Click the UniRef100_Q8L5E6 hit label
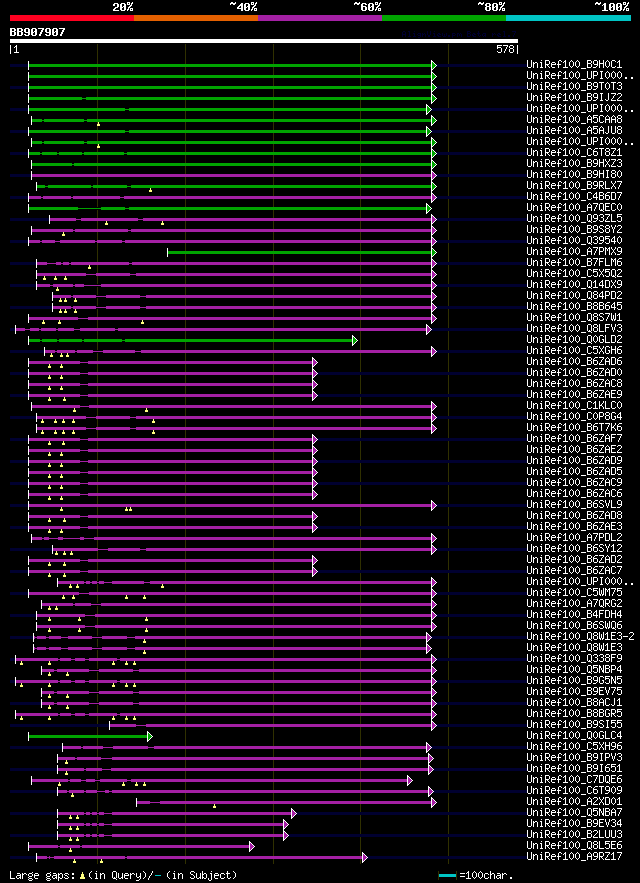The width and height of the screenshot is (640, 883). [x=574, y=845]
